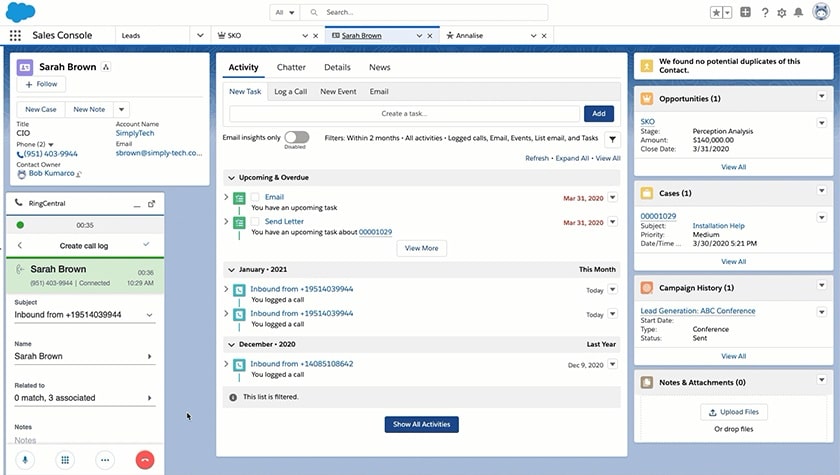The width and height of the screenshot is (840, 475).
Task: Toggle Email insights only switch
Action: pos(297,137)
